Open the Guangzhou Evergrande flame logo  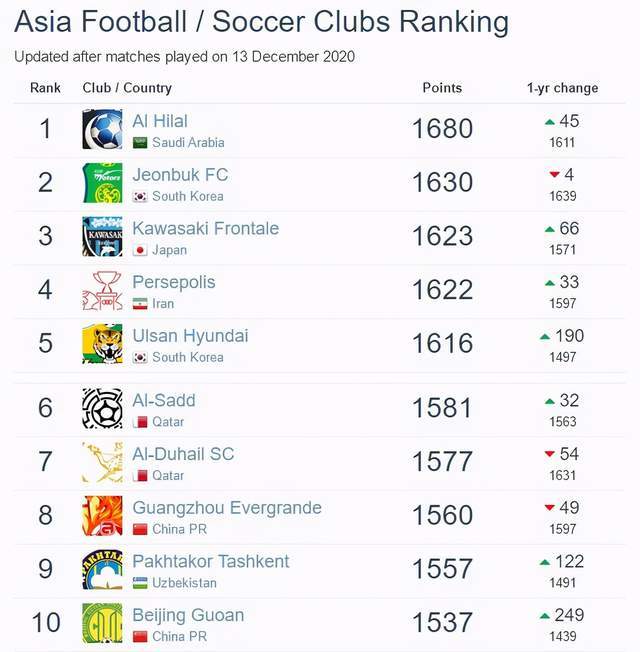[102, 516]
